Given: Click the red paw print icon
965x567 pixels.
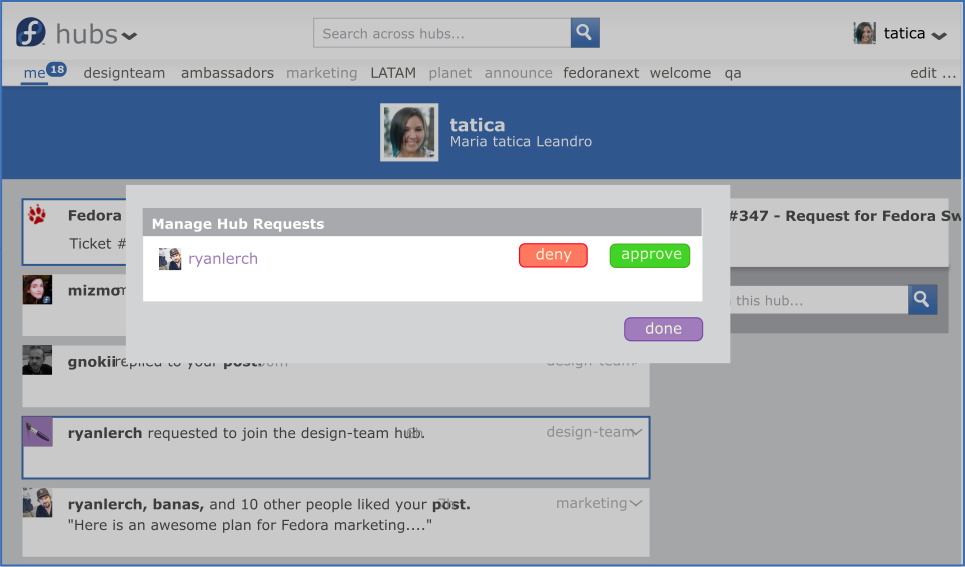Looking at the screenshot, I should (x=37, y=214).
